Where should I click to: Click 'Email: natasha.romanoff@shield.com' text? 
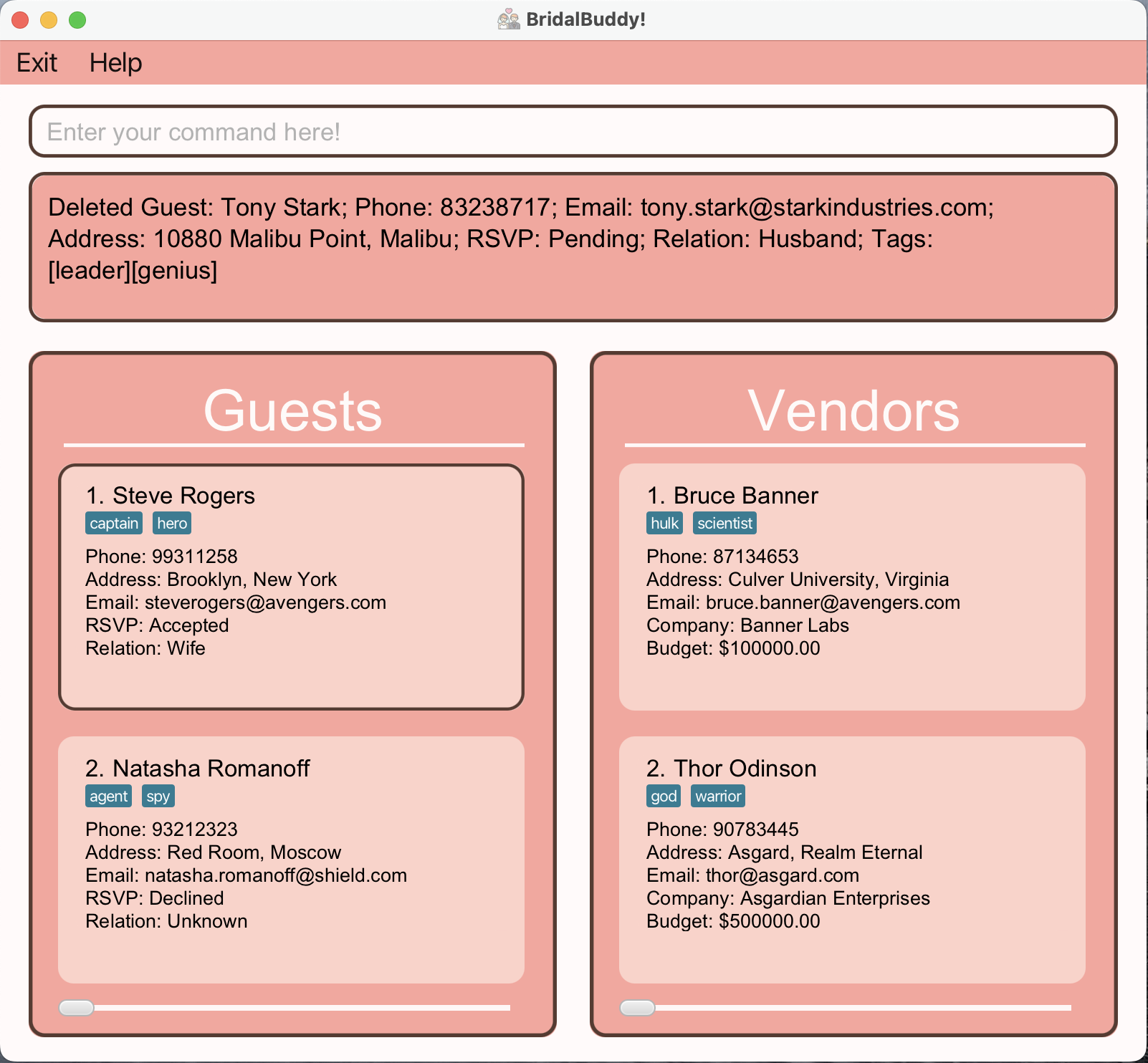click(246, 875)
